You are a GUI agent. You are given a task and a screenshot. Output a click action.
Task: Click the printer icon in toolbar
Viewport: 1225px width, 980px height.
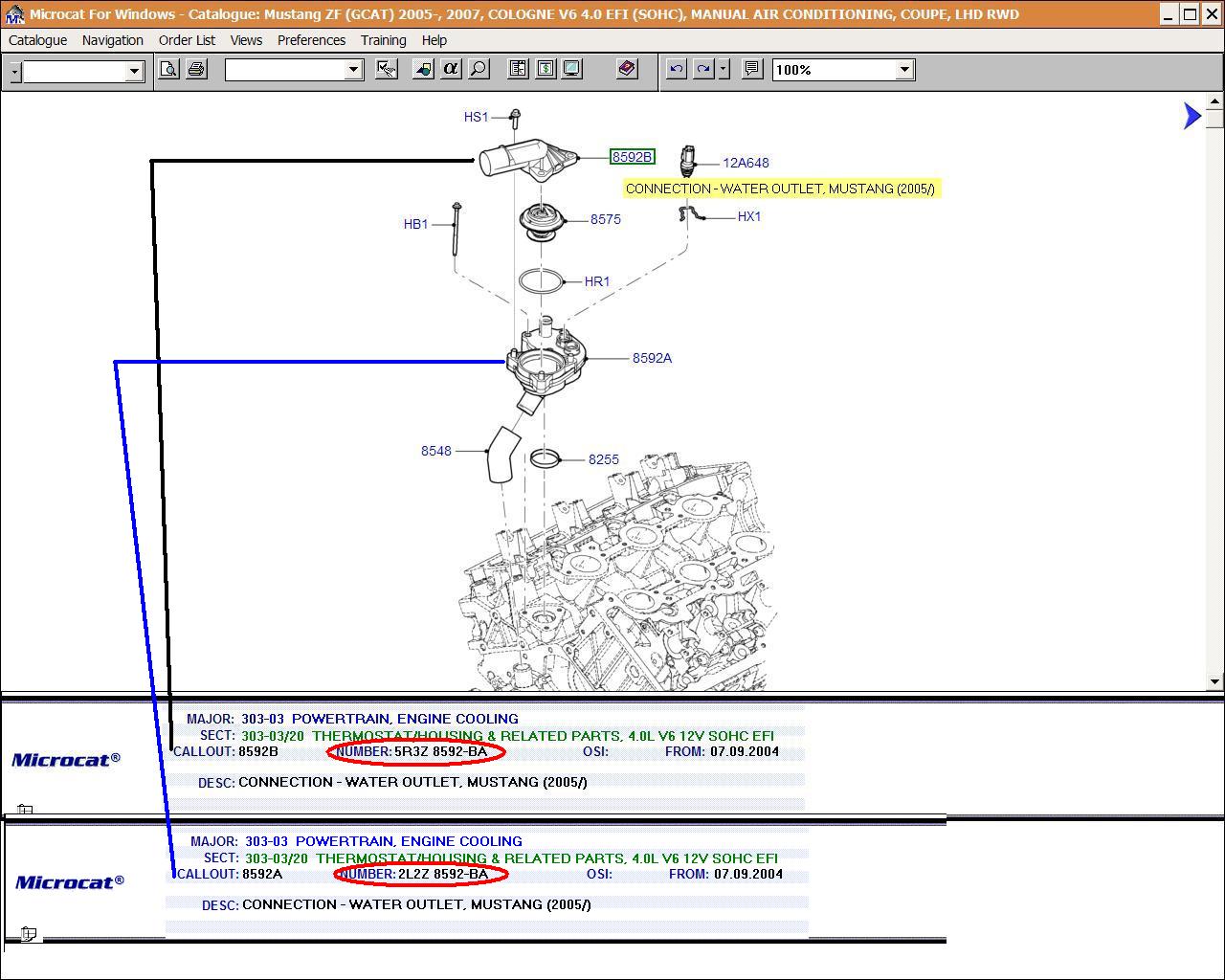(196, 69)
